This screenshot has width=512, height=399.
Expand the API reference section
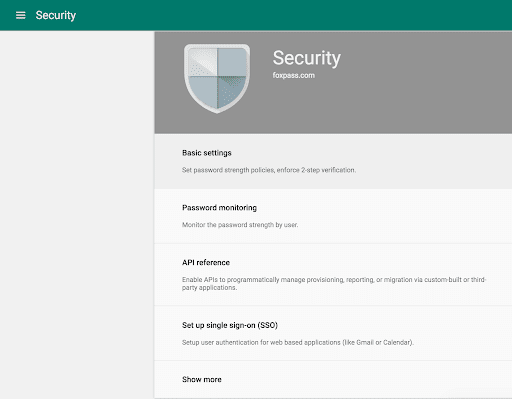(x=333, y=275)
